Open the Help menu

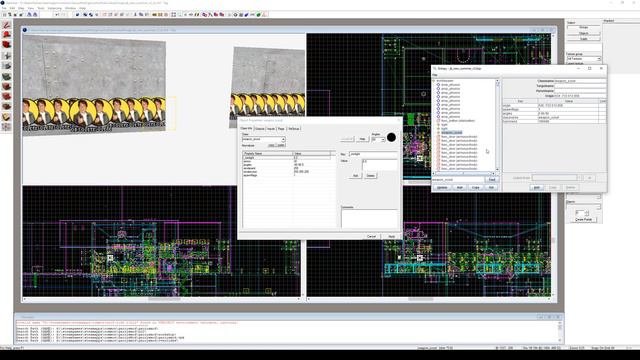(x=82, y=8)
